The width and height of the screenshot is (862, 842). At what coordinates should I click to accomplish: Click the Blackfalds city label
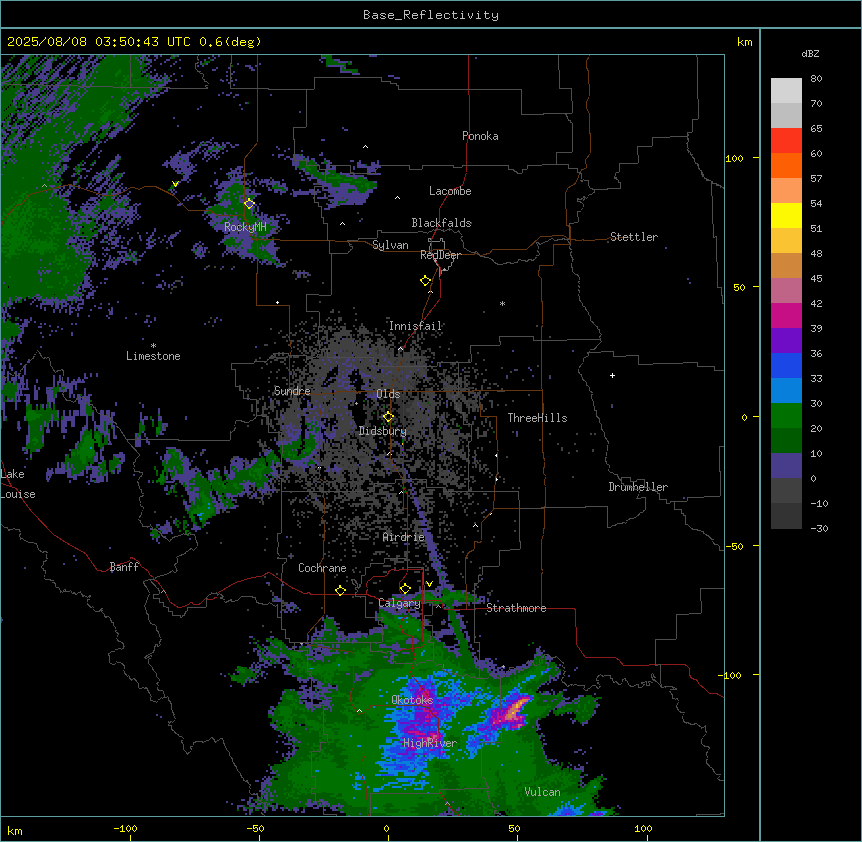tap(441, 223)
